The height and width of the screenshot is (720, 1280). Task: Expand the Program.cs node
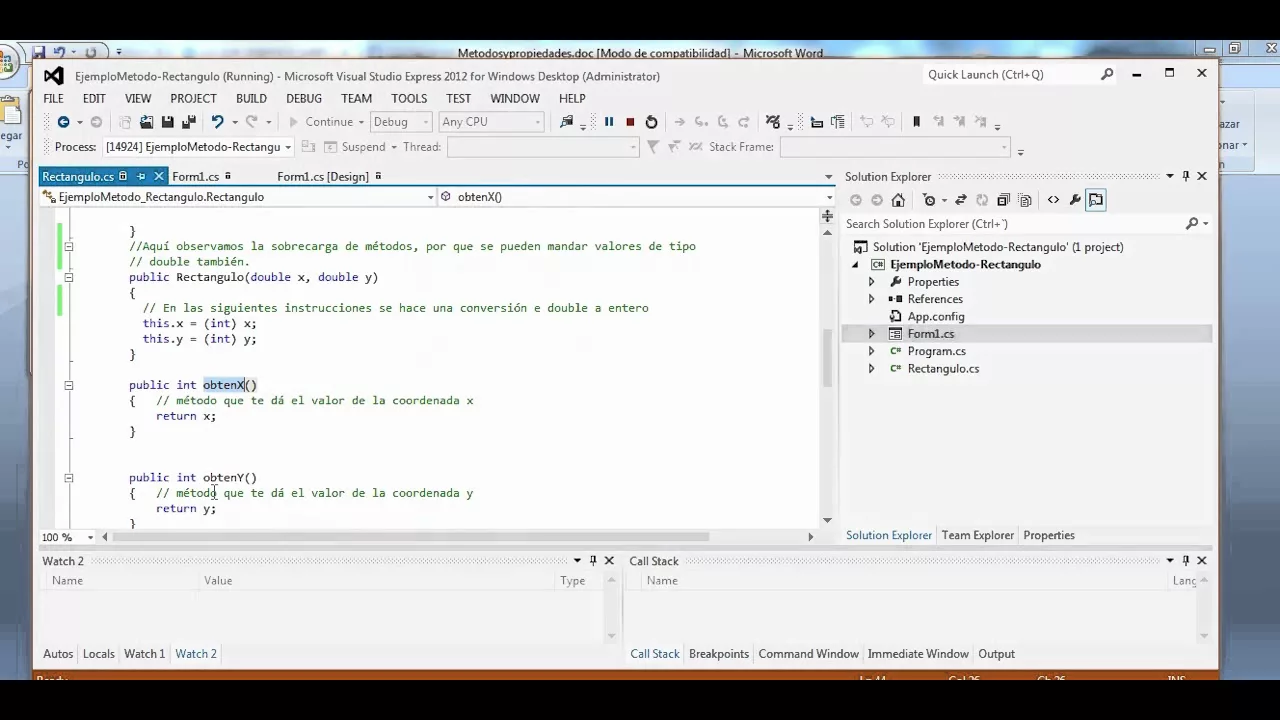(871, 351)
